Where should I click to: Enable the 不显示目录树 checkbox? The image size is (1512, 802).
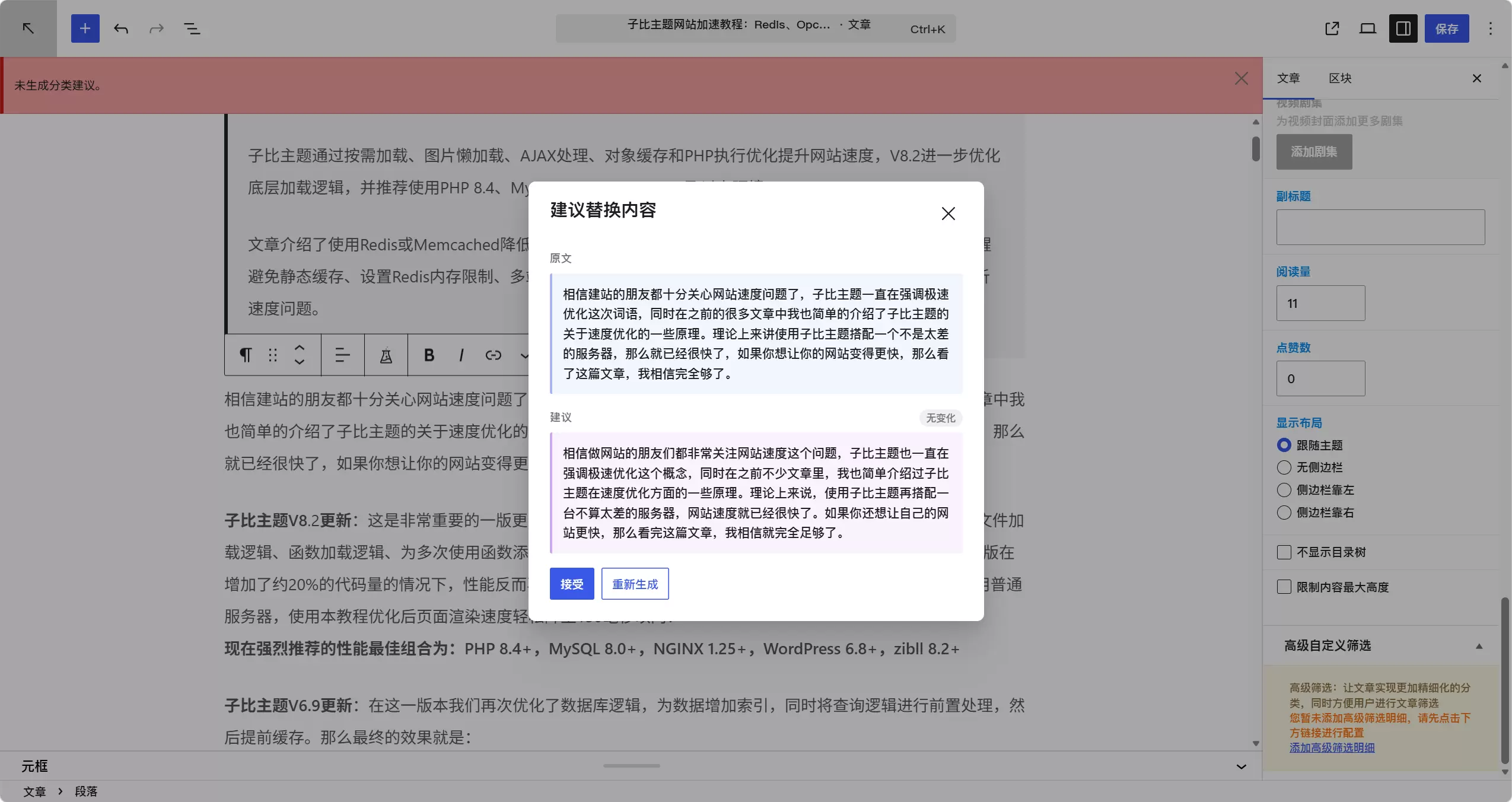1284,552
